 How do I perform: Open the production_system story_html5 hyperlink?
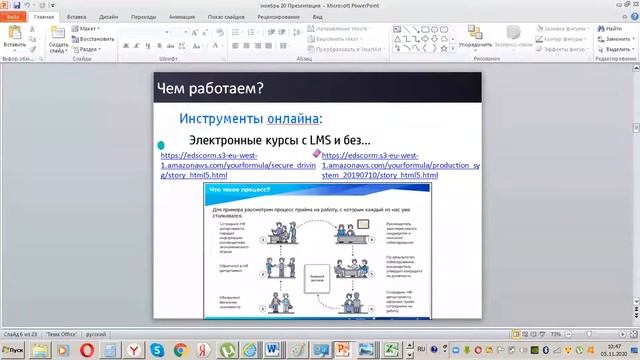[x=401, y=165]
